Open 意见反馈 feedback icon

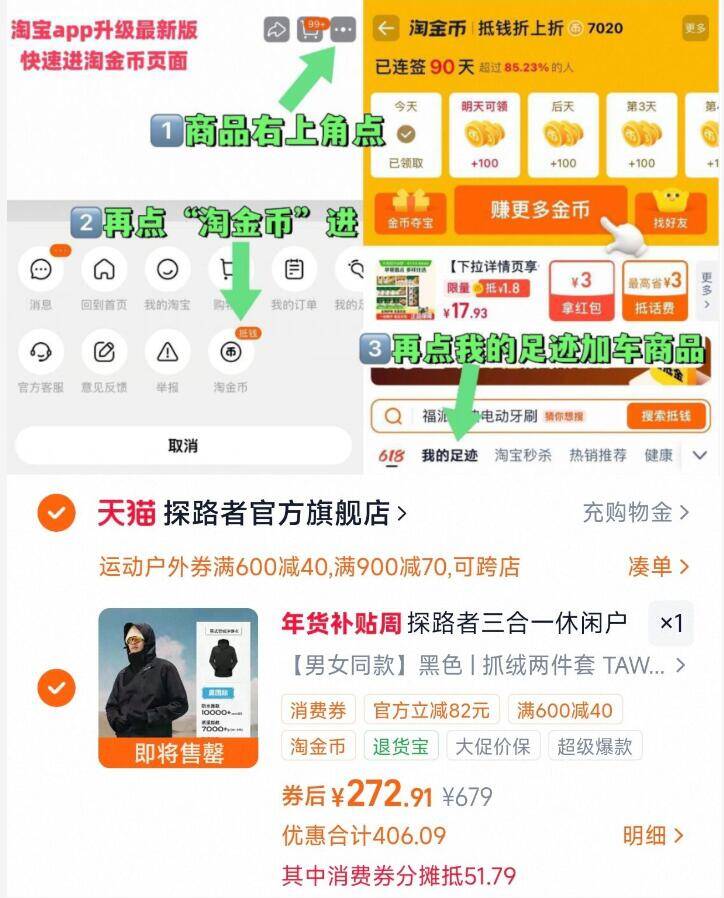104,352
